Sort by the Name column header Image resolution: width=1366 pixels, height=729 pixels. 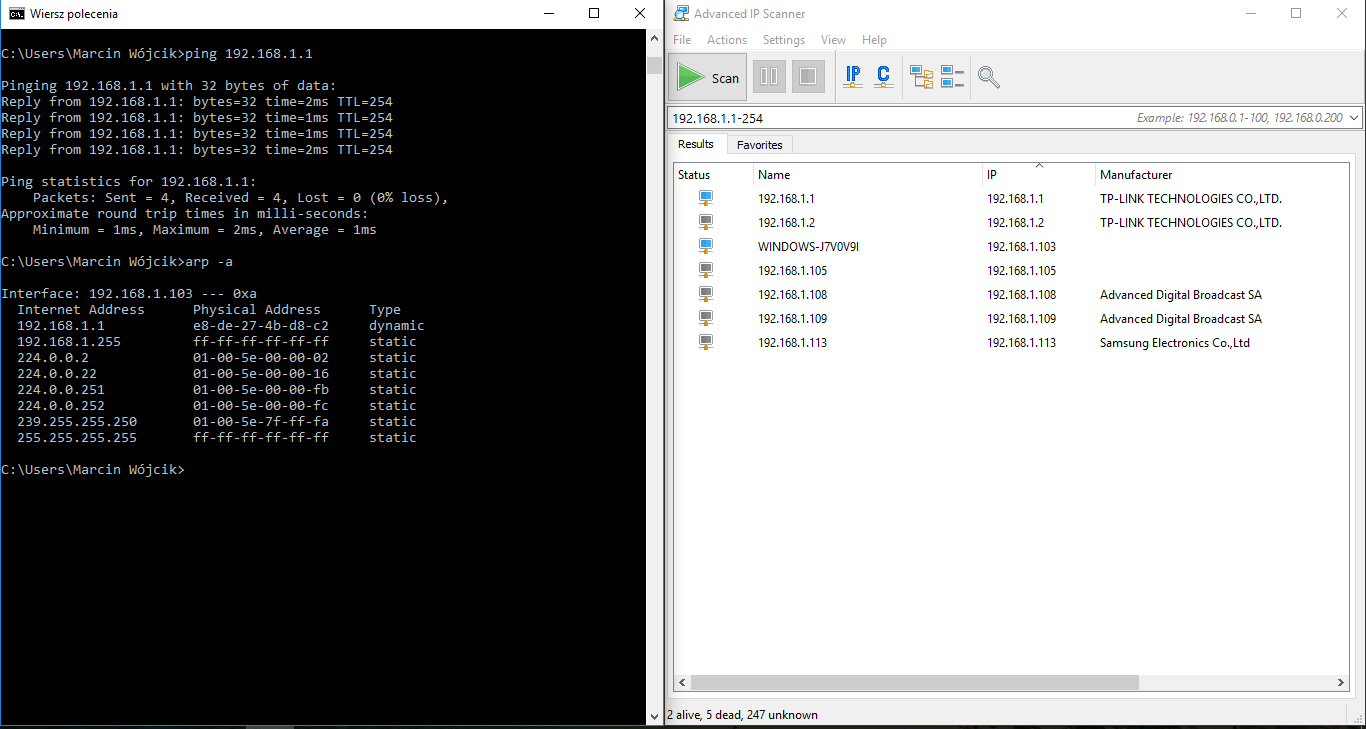(868, 175)
